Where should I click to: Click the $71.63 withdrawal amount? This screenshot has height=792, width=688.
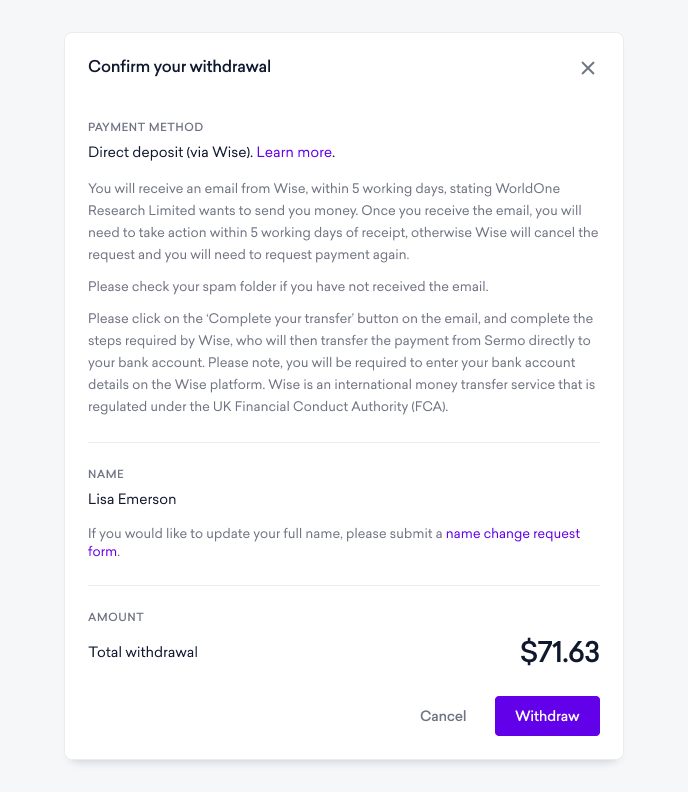560,651
